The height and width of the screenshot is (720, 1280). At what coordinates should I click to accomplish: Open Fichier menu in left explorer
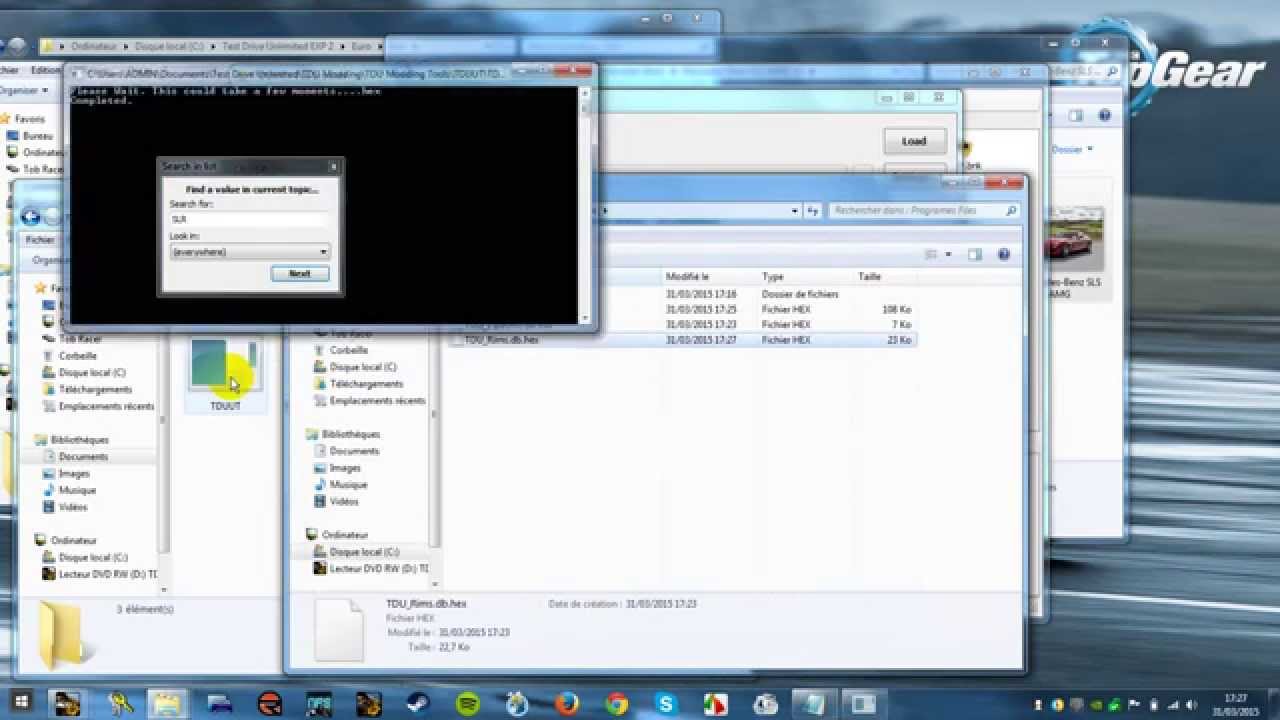pos(40,240)
